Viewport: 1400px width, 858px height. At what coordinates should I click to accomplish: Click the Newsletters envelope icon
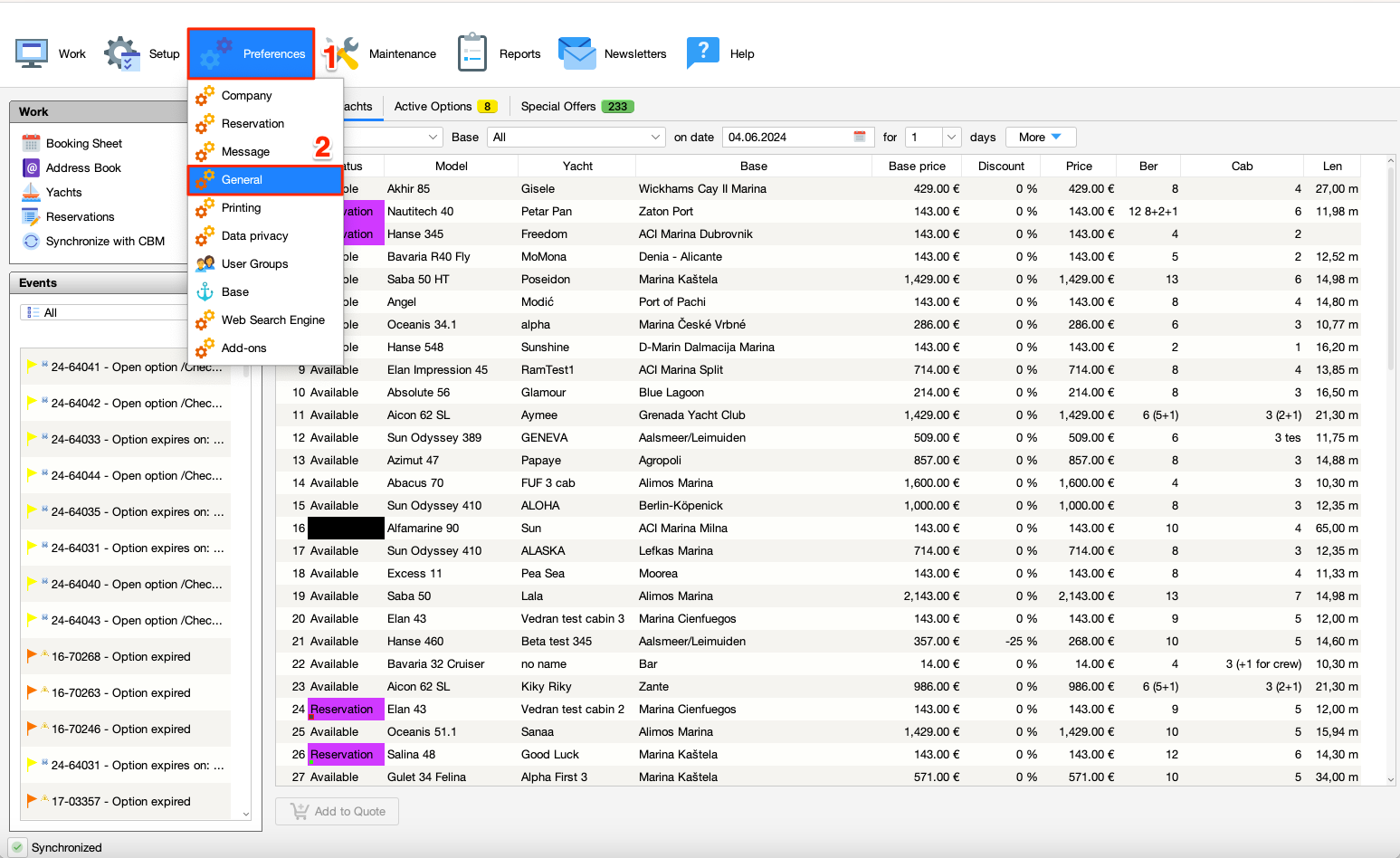(576, 53)
